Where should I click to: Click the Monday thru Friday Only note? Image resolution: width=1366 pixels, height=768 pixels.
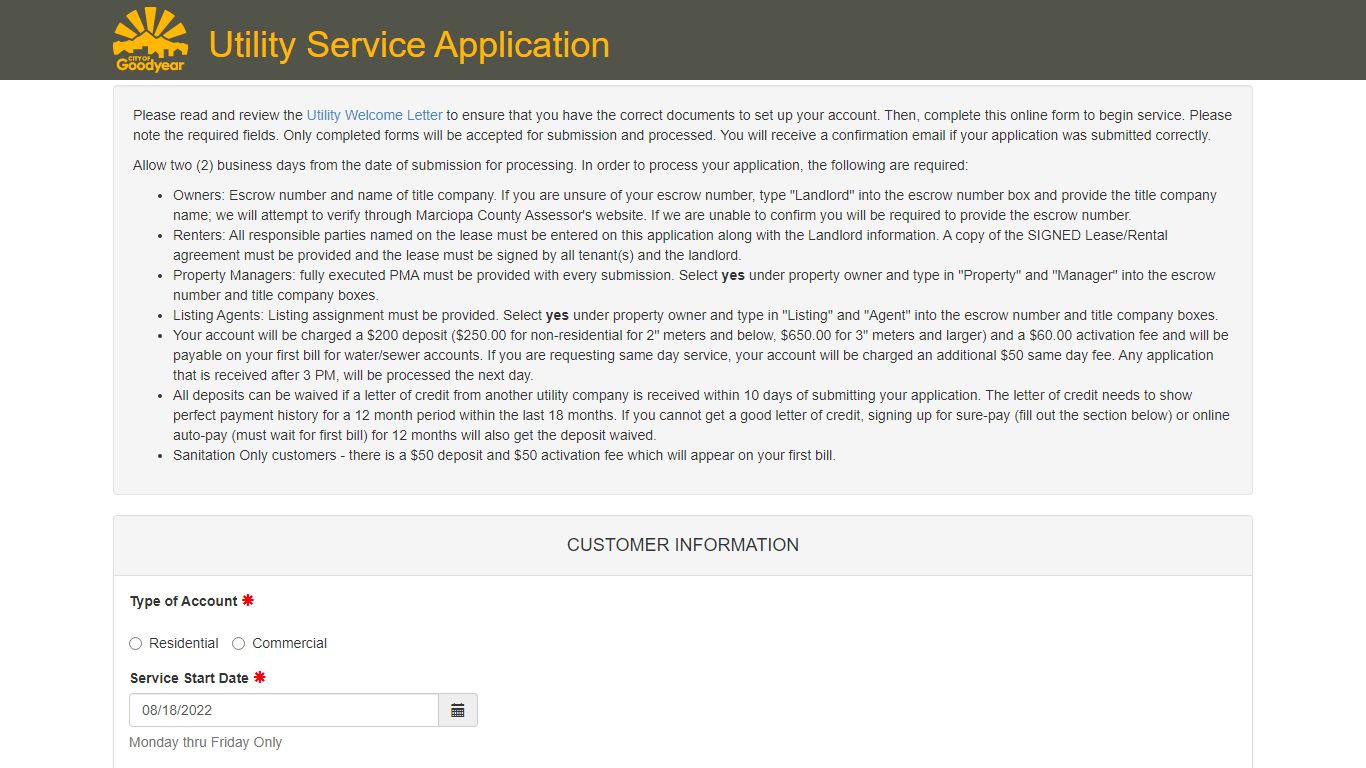pos(206,742)
